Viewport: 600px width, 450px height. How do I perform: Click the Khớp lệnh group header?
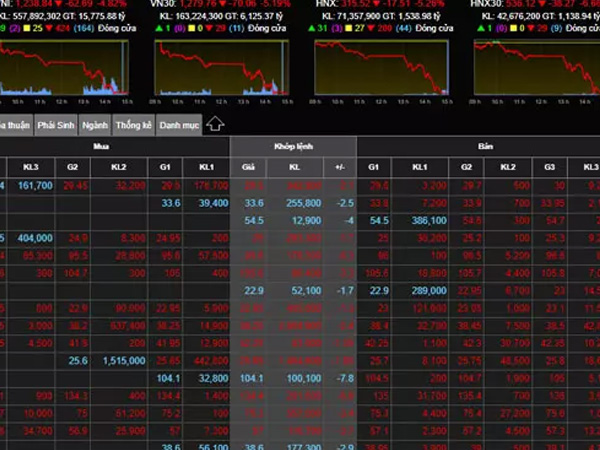coord(293,146)
